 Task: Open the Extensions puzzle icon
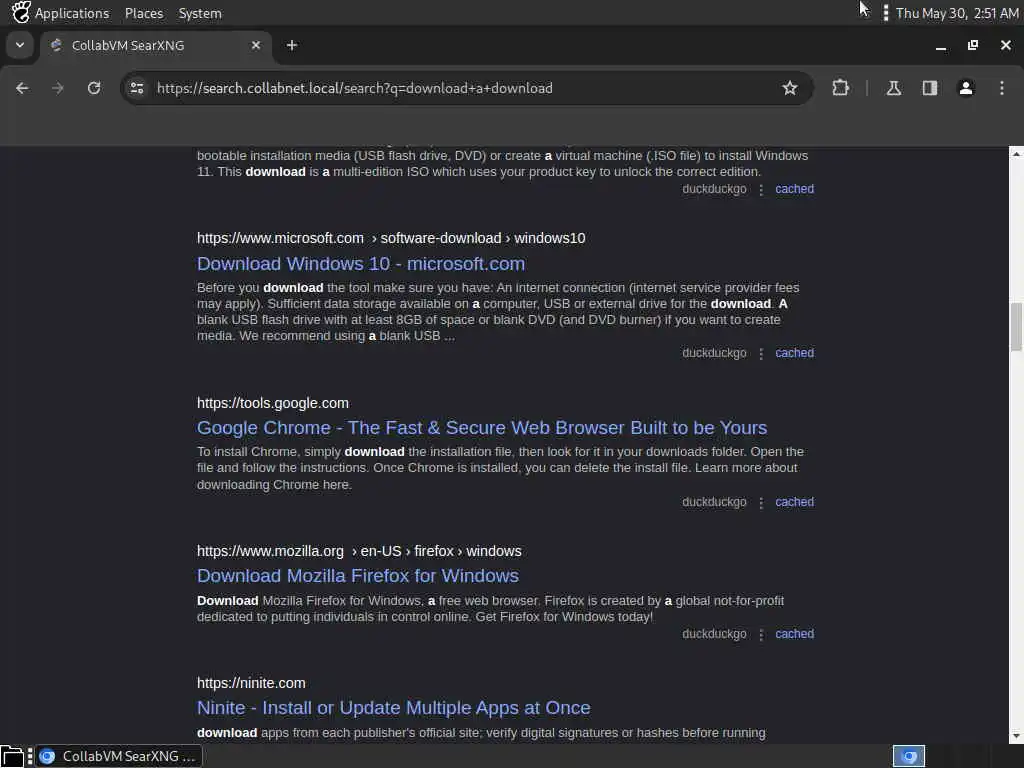point(840,88)
